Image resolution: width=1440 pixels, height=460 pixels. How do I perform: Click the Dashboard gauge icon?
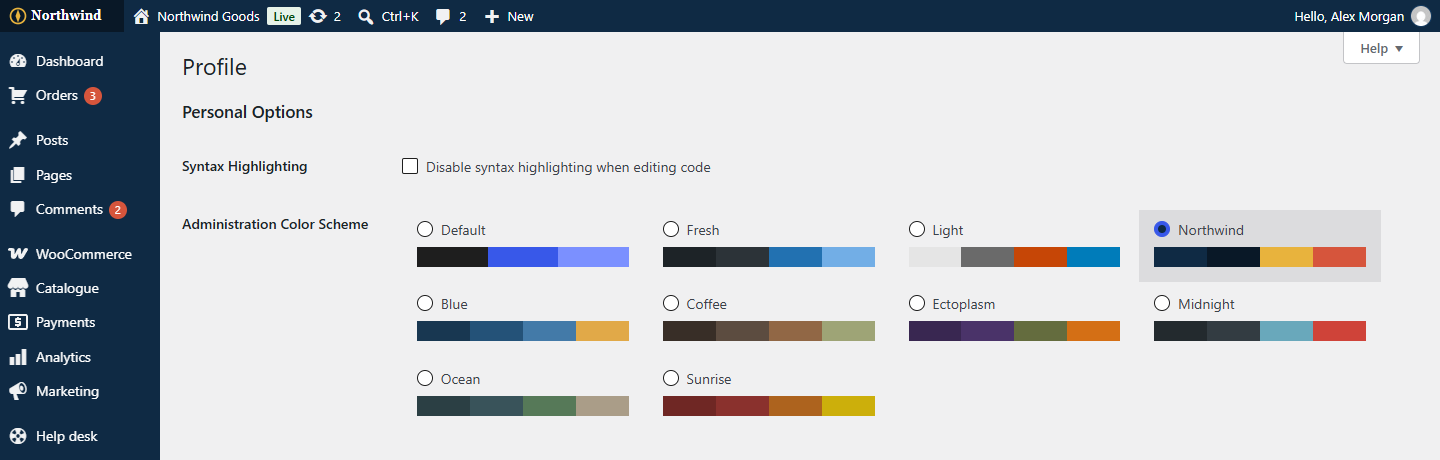[x=18, y=61]
